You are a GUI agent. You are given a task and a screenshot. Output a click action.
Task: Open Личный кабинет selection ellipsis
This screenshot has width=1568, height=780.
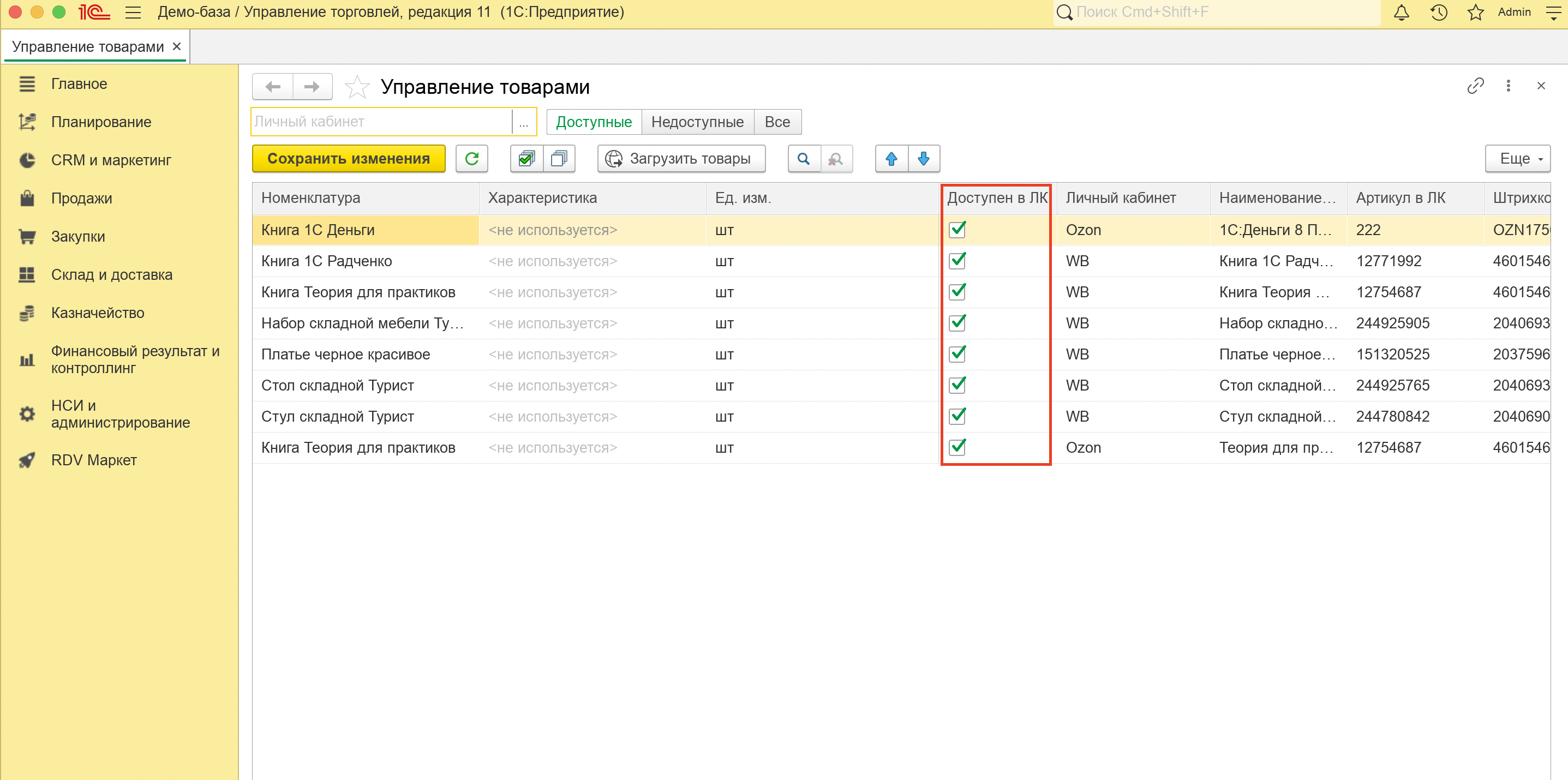tap(523, 122)
